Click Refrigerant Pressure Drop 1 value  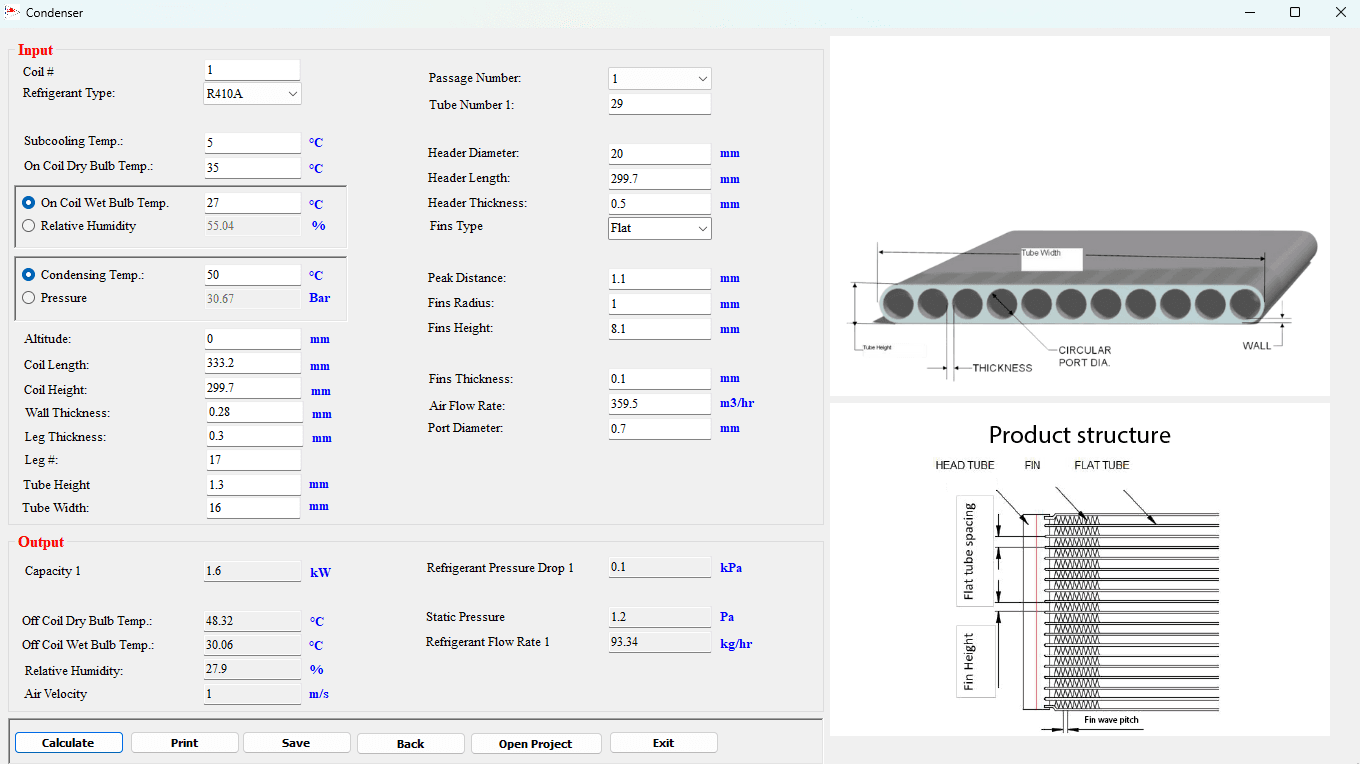[659, 568]
